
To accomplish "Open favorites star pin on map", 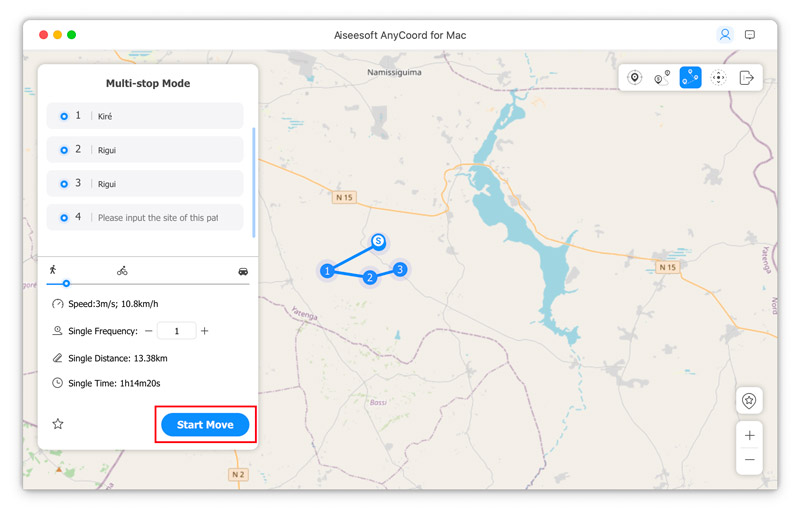I will (x=749, y=401).
